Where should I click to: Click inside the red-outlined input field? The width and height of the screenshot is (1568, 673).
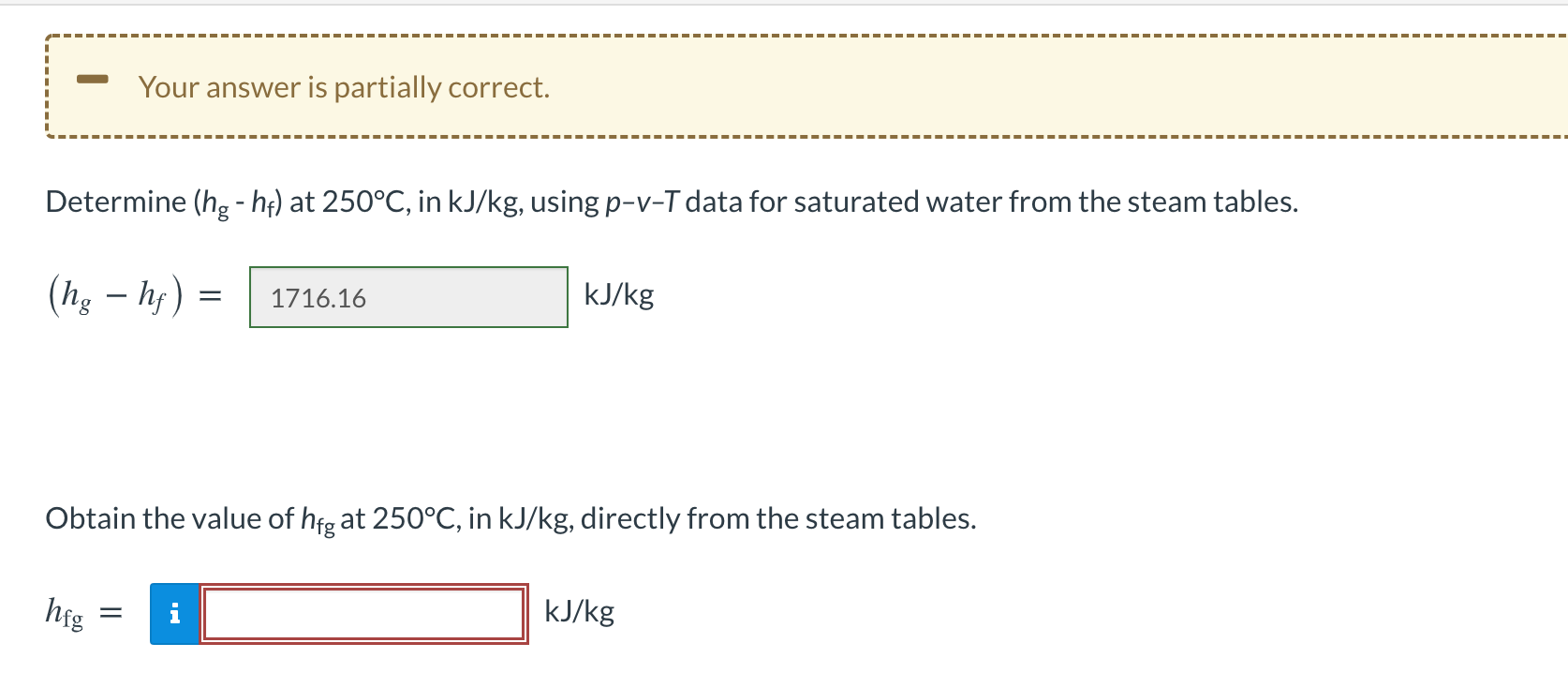(365, 614)
